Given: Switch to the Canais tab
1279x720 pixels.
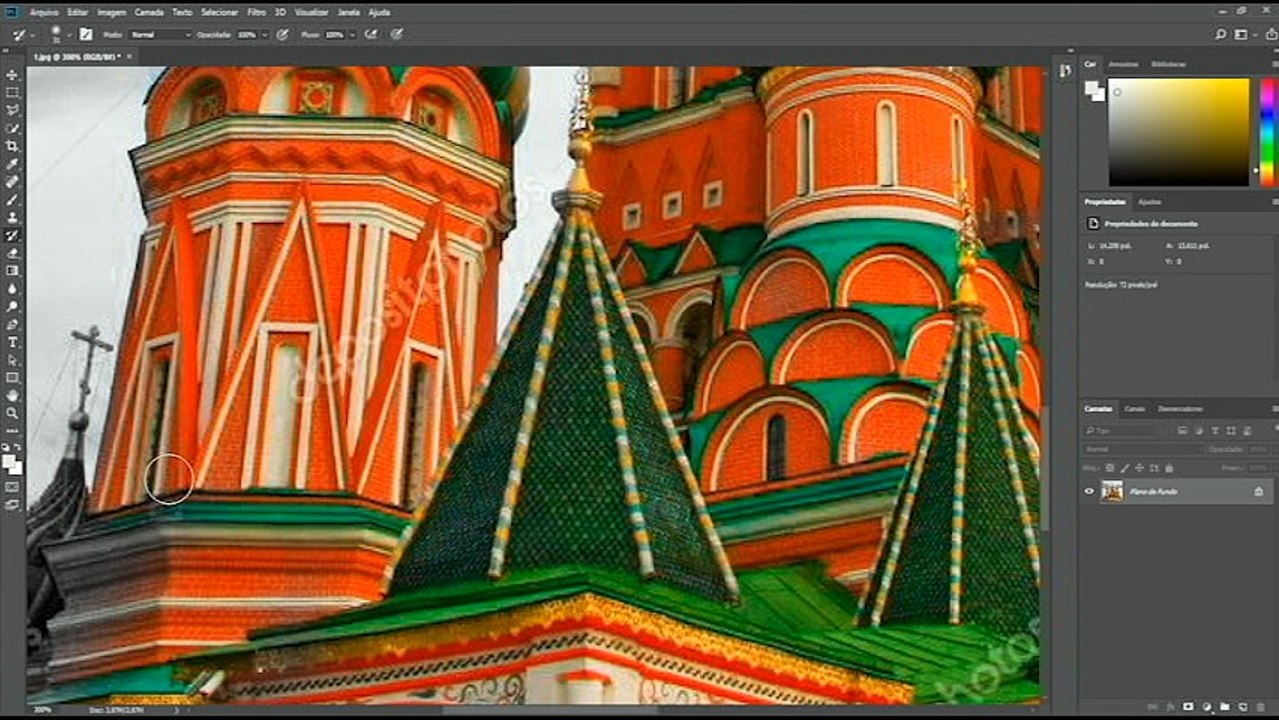Looking at the screenshot, I should tap(1135, 409).
